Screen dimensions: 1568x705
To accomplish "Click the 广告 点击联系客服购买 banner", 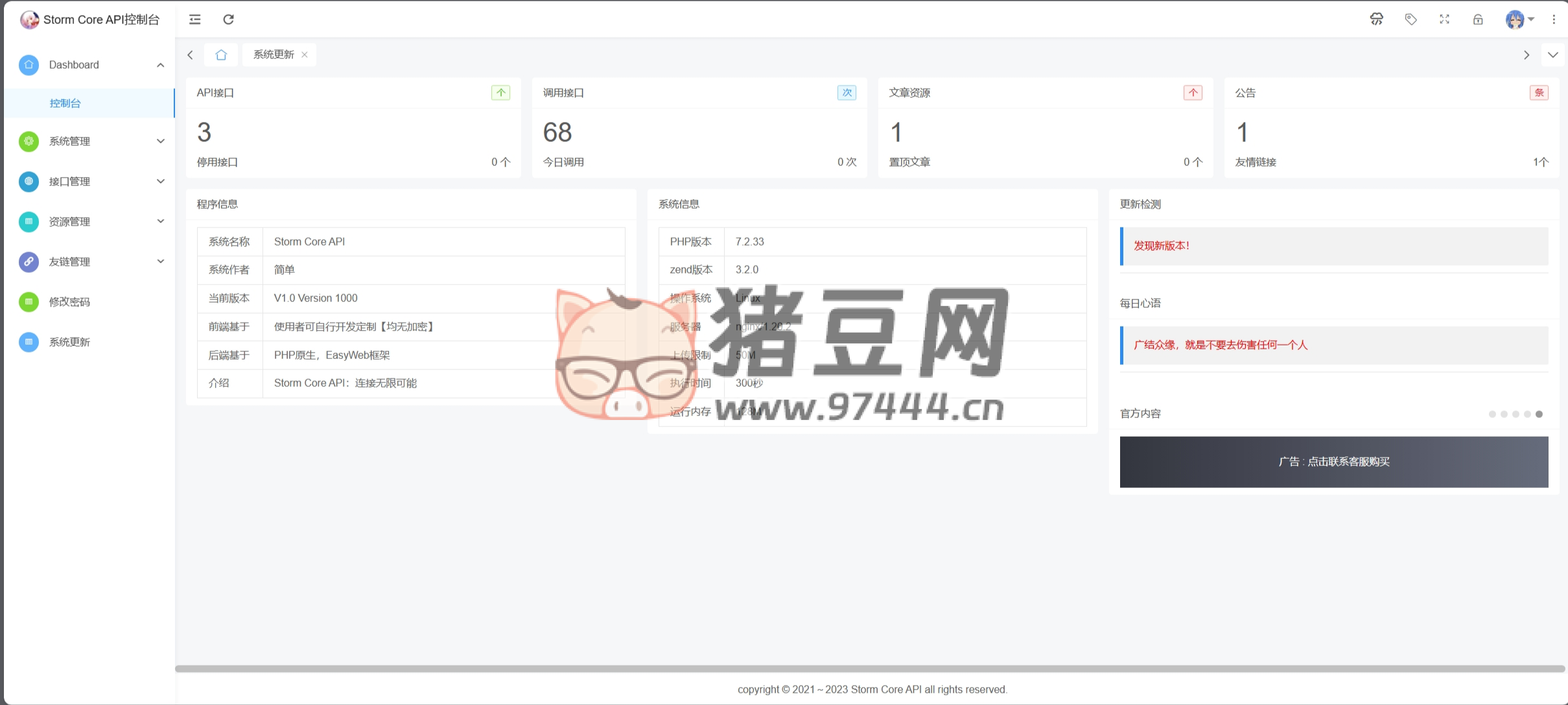I will coord(1333,462).
